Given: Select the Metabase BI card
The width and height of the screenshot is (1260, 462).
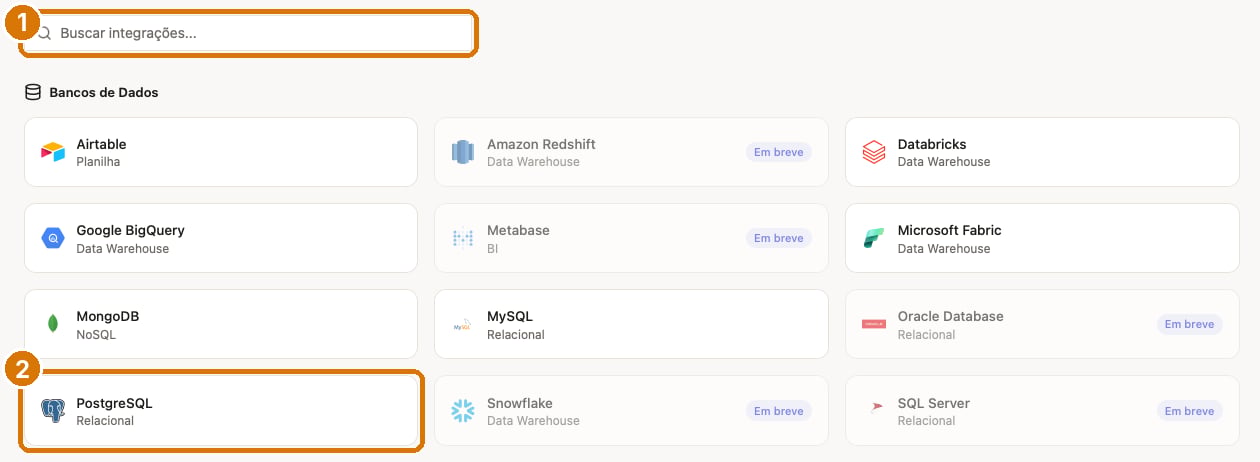Looking at the screenshot, I should tap(631, 238).
